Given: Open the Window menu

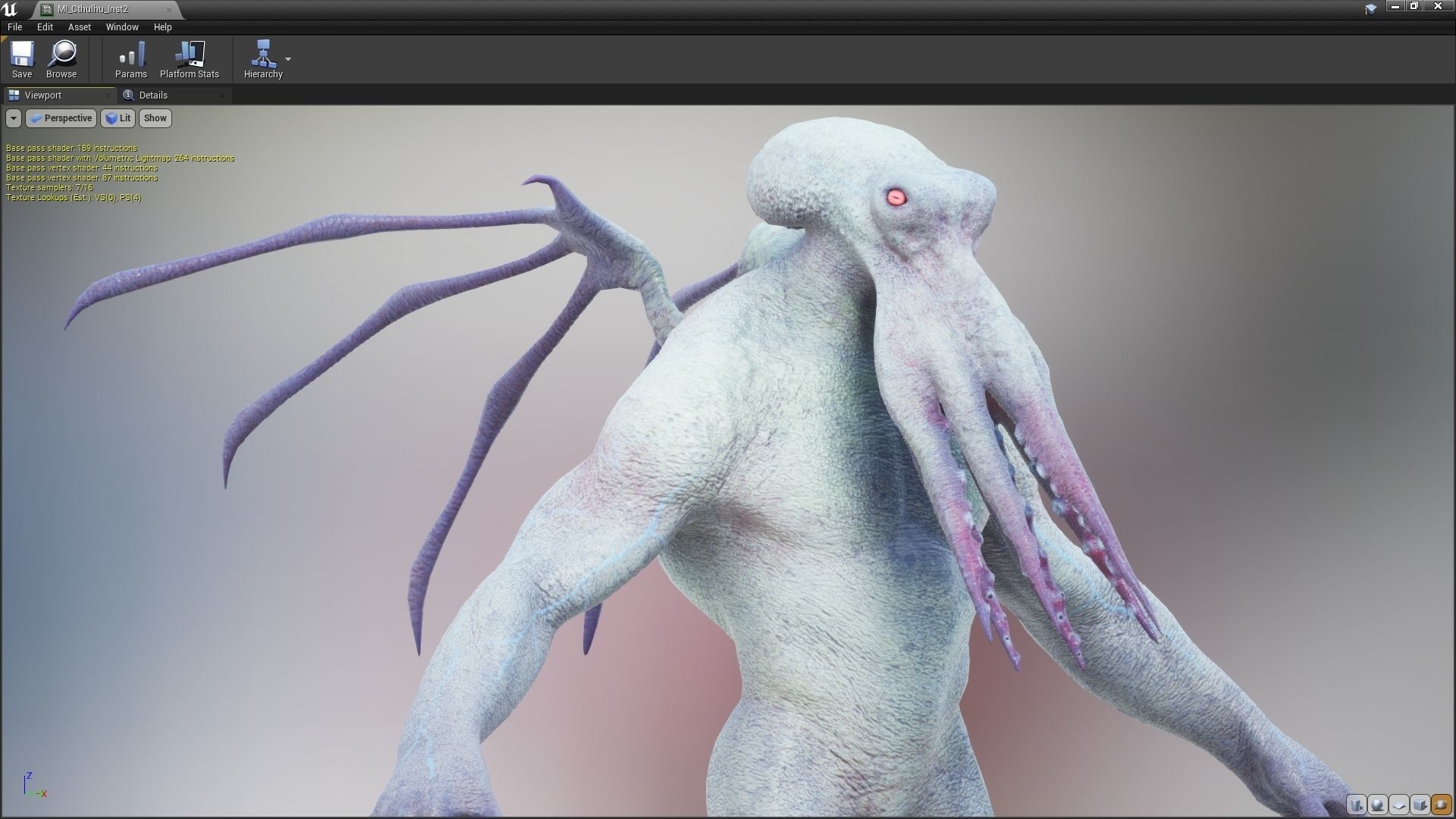Looking at the screenshot, I should [x=121, y=27].
